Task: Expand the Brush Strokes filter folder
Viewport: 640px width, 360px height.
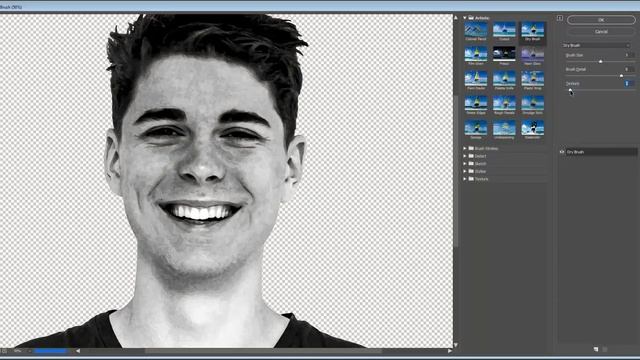Action: tap(464, 149)
